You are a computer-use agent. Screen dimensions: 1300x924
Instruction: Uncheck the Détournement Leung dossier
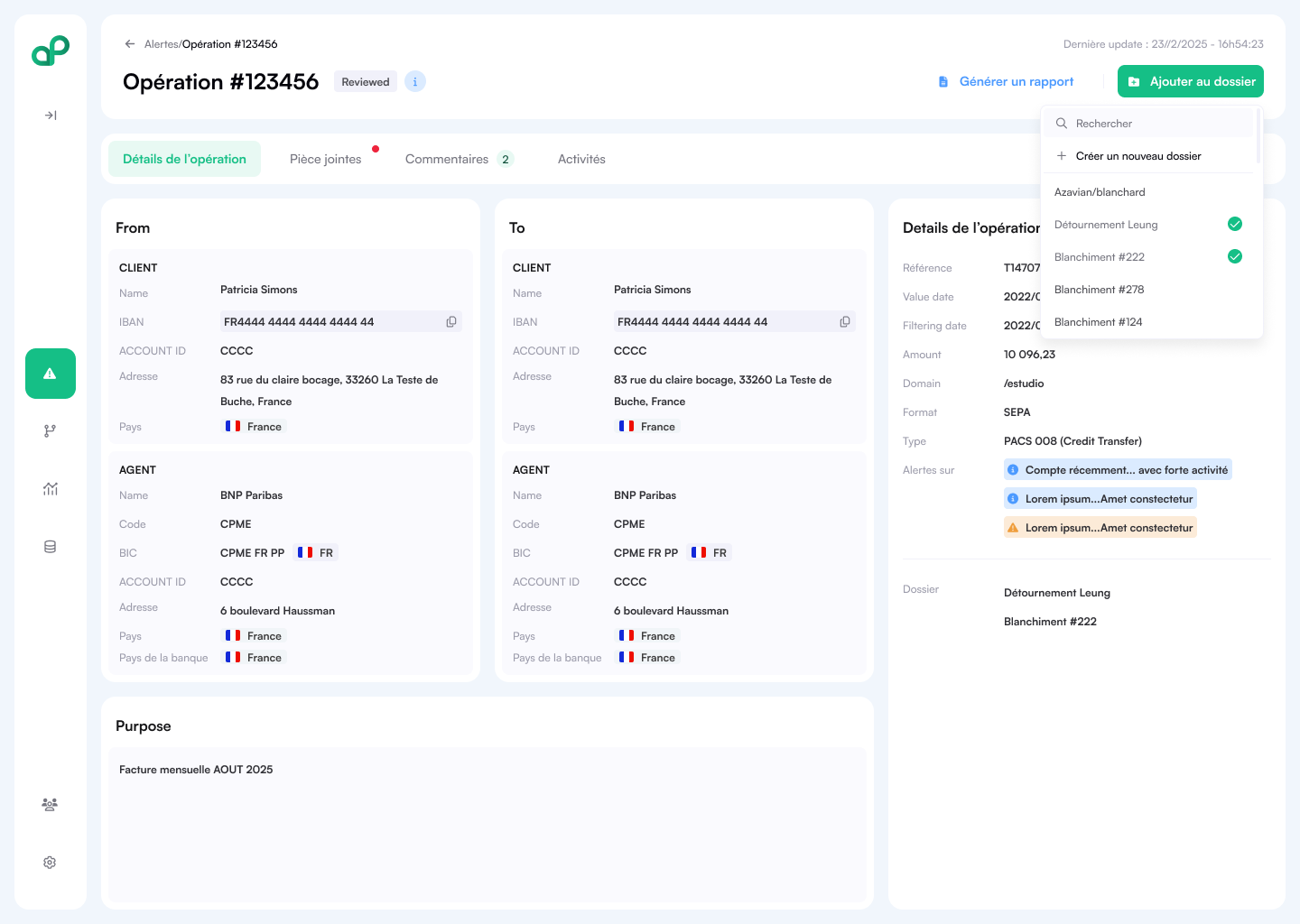pyautogui.click(x=1234, y=225)
